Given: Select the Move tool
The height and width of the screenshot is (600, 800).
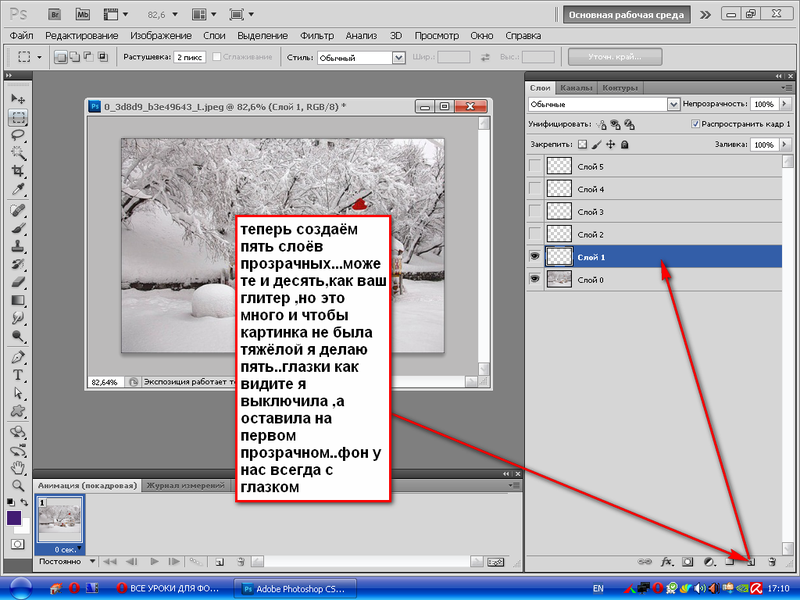Looking at the screenshot, I should [18, 98].
